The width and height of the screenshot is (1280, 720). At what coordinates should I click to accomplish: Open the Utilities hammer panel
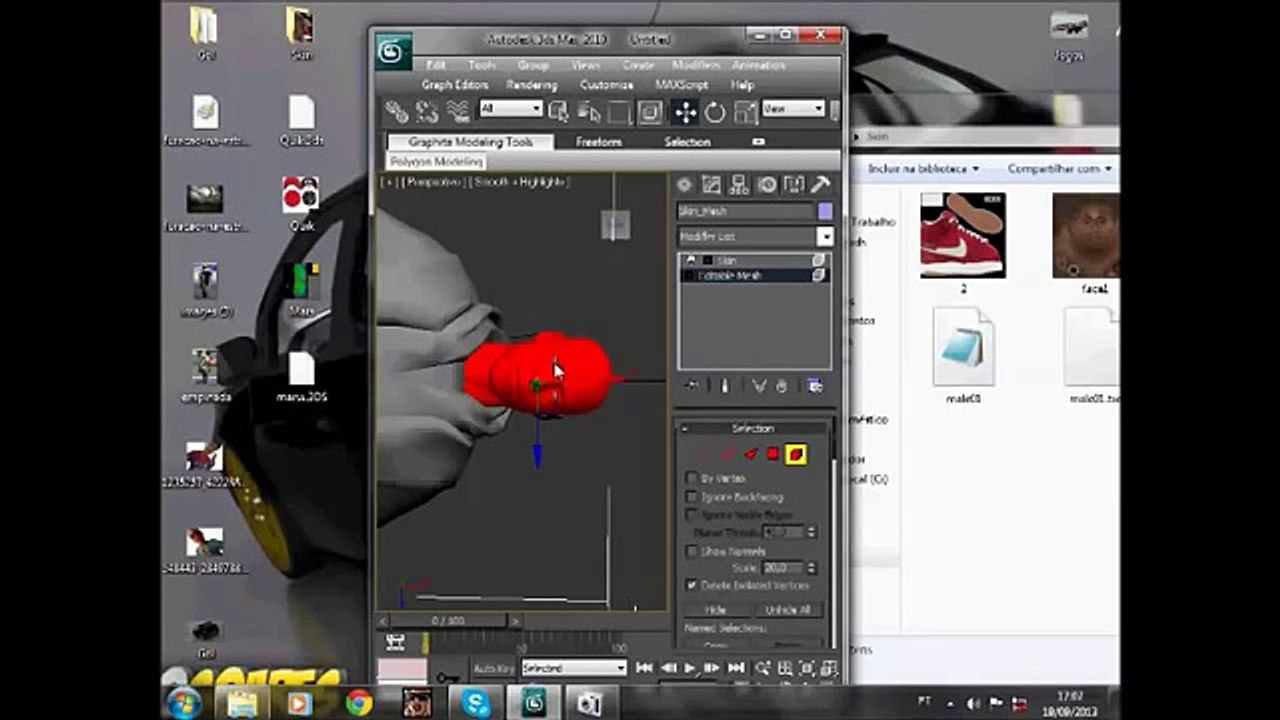click(821, 185)
